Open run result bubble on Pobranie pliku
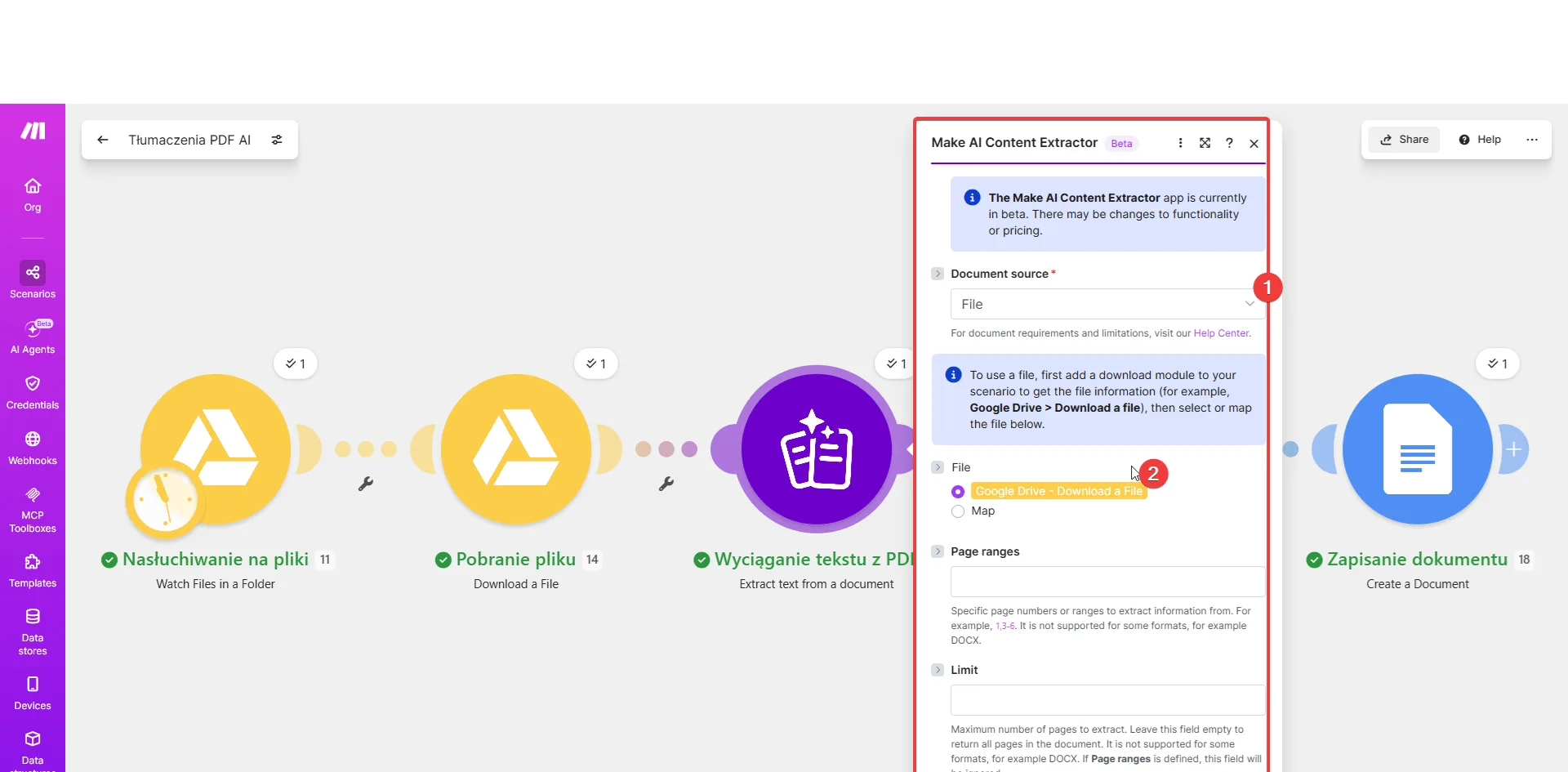 point(596,364)
